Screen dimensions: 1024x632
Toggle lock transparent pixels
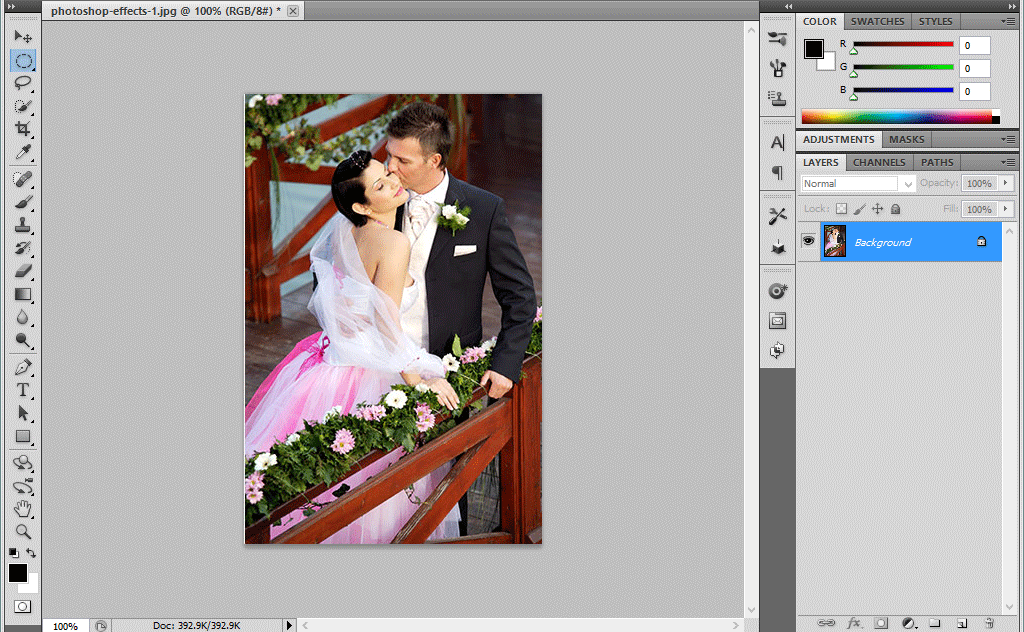pyautogui.click(x=842, y=209)
